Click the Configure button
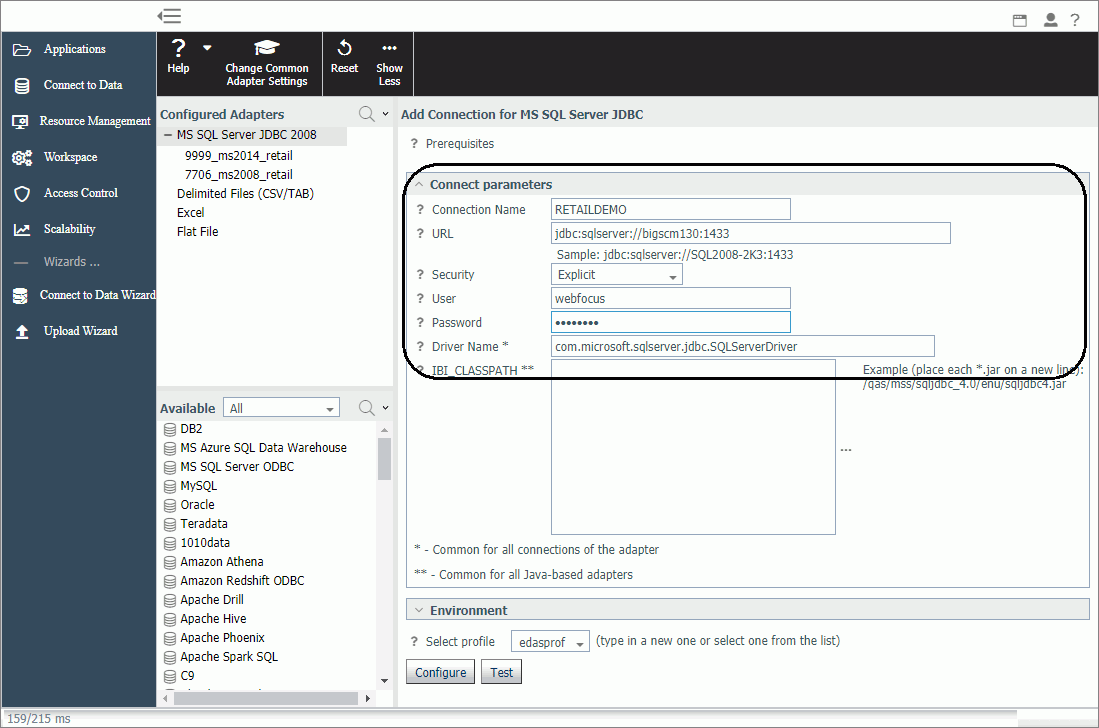The width and height of the screenshot is (1099, 728). pos(440,673)
